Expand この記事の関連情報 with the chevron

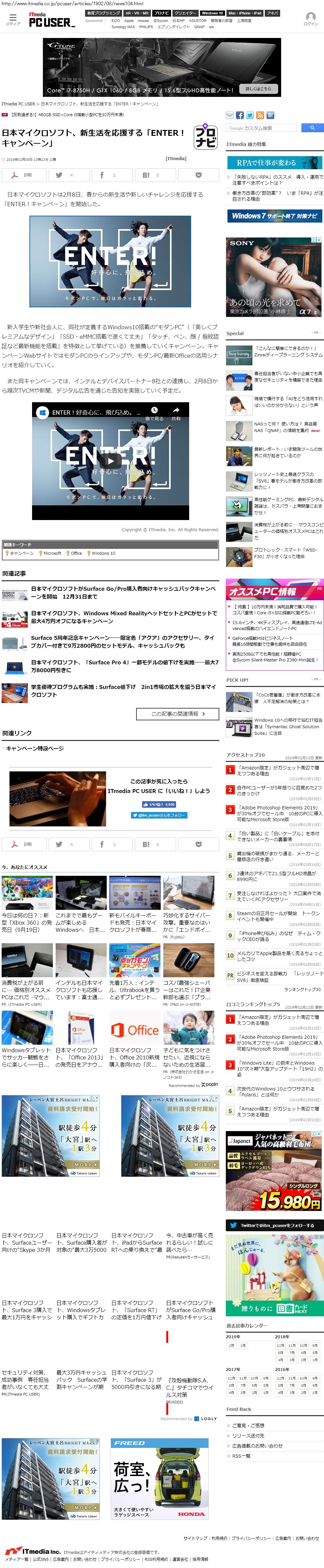(x=177, y=713)
